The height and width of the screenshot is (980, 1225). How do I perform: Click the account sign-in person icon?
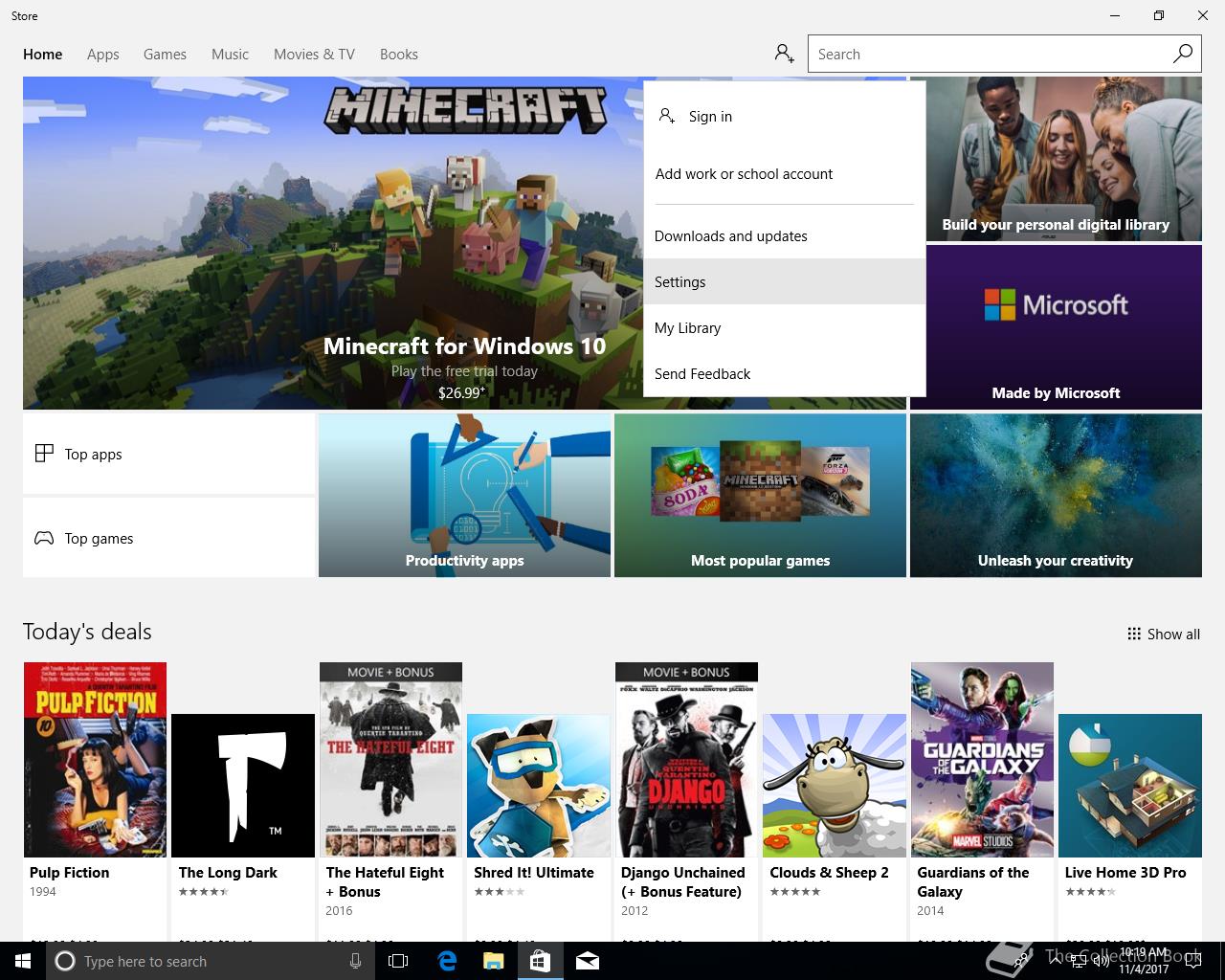tap(785, 54)
